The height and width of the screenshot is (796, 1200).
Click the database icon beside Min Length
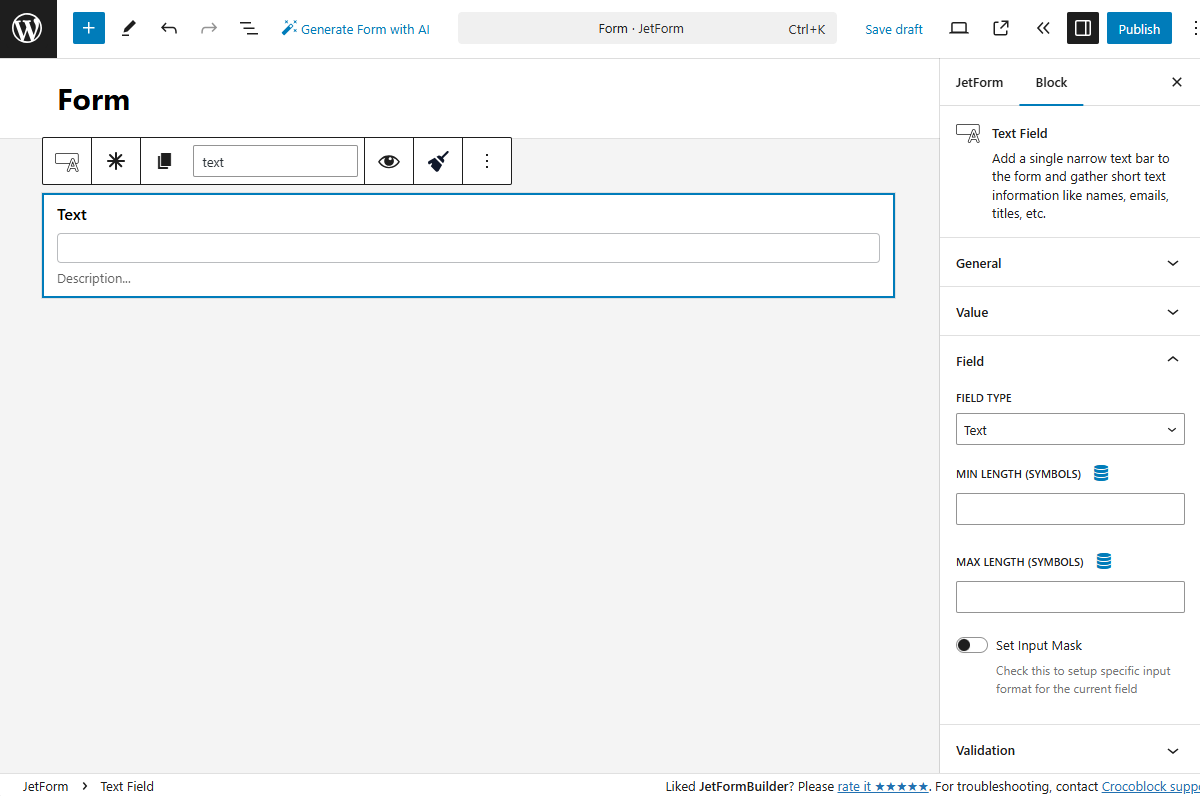tap(1101, 473)
